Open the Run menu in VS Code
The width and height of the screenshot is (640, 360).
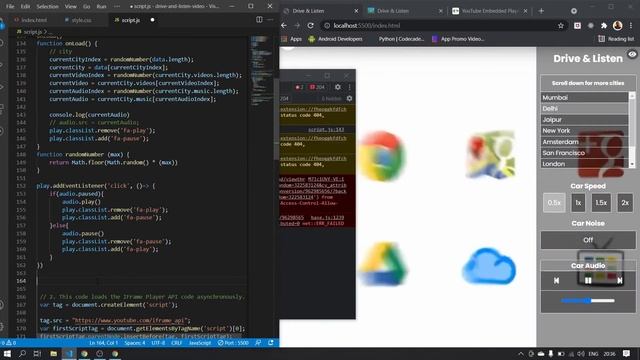[101, 7]
